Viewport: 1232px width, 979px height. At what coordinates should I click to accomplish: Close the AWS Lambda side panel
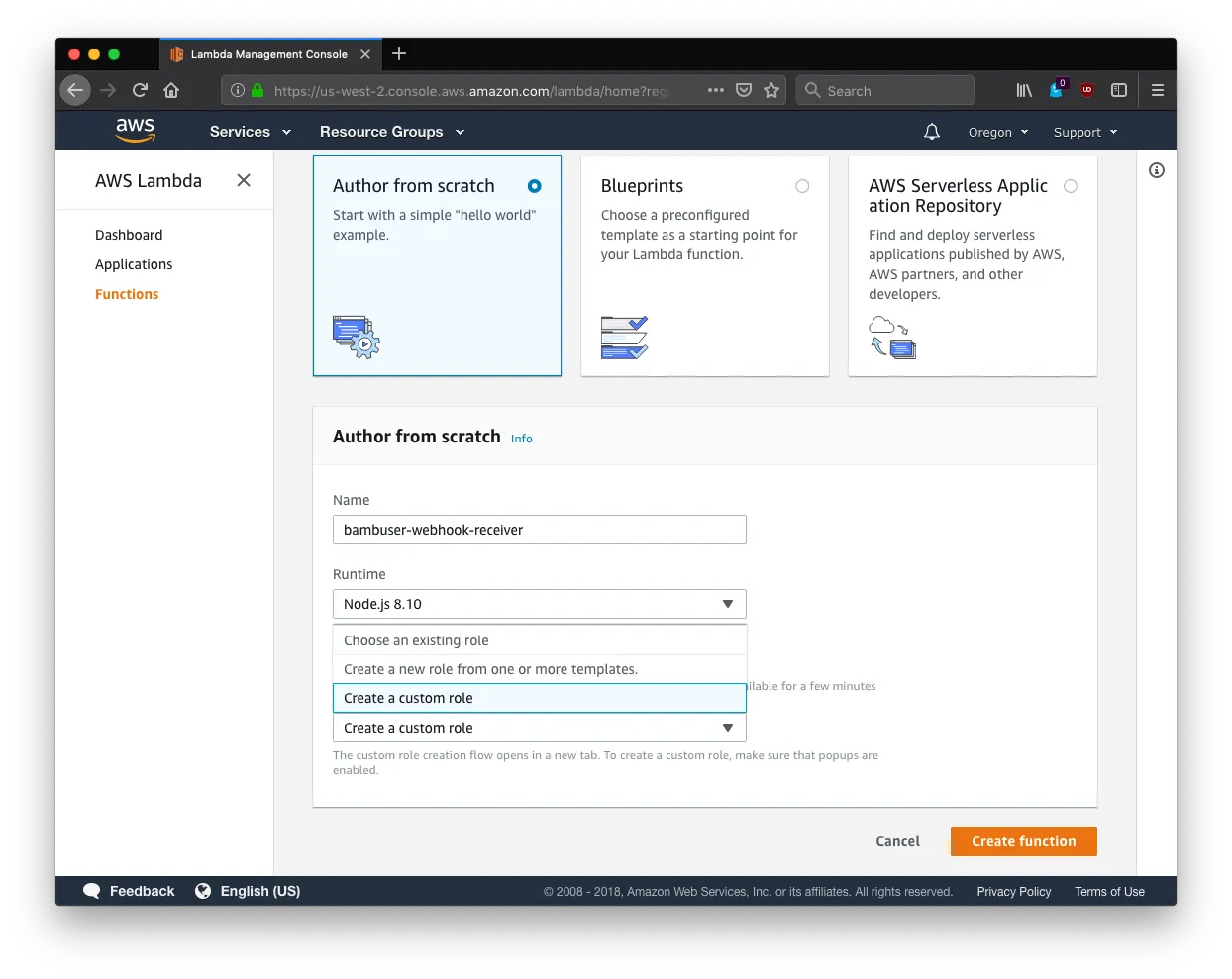click(244, 180)
